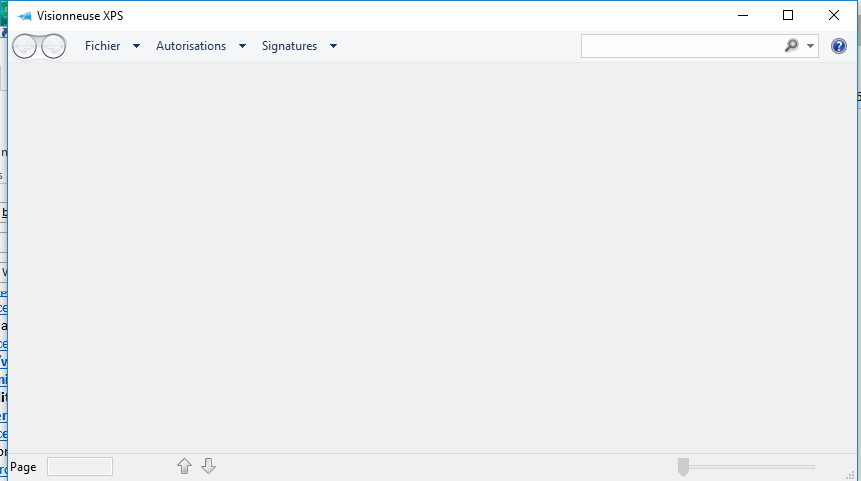Click the Visionneuse XPS app icon
This screenshot has height=481, width=861.
click(x=24, y=16)
